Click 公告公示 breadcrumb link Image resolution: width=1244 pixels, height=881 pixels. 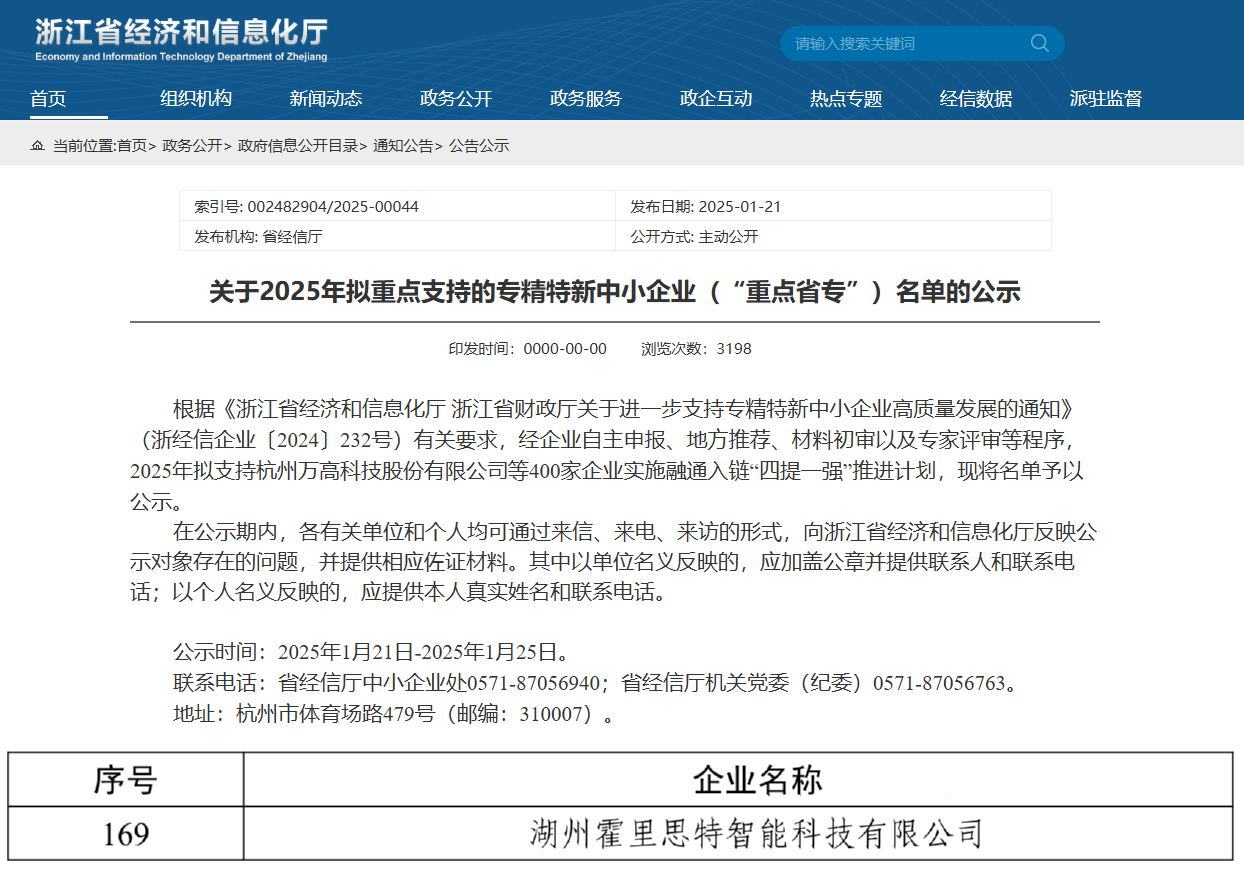tap(479, 146)
